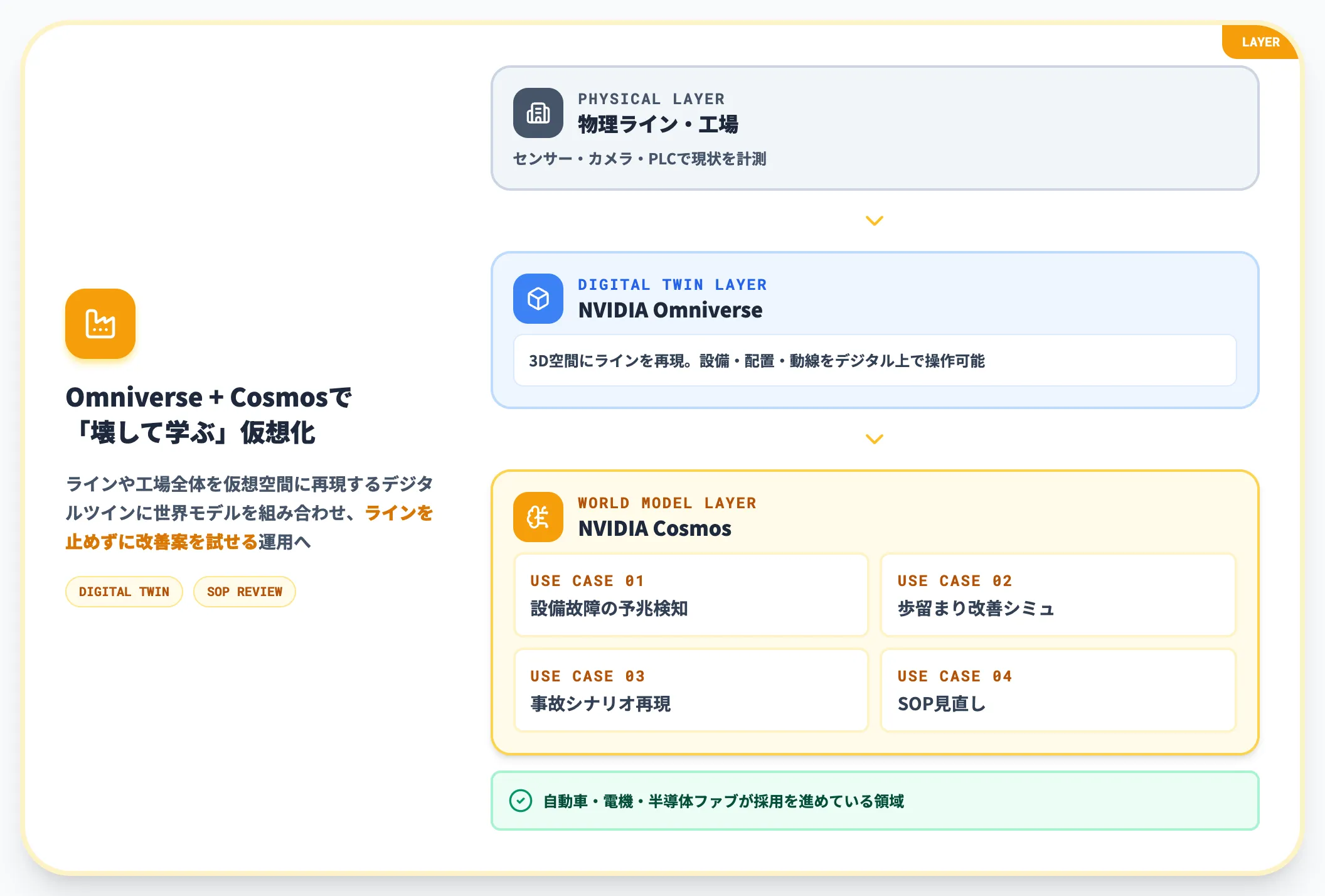Click the WORLD MODEL LAYER label
1325x896 pixels.
tap(667, 503)
